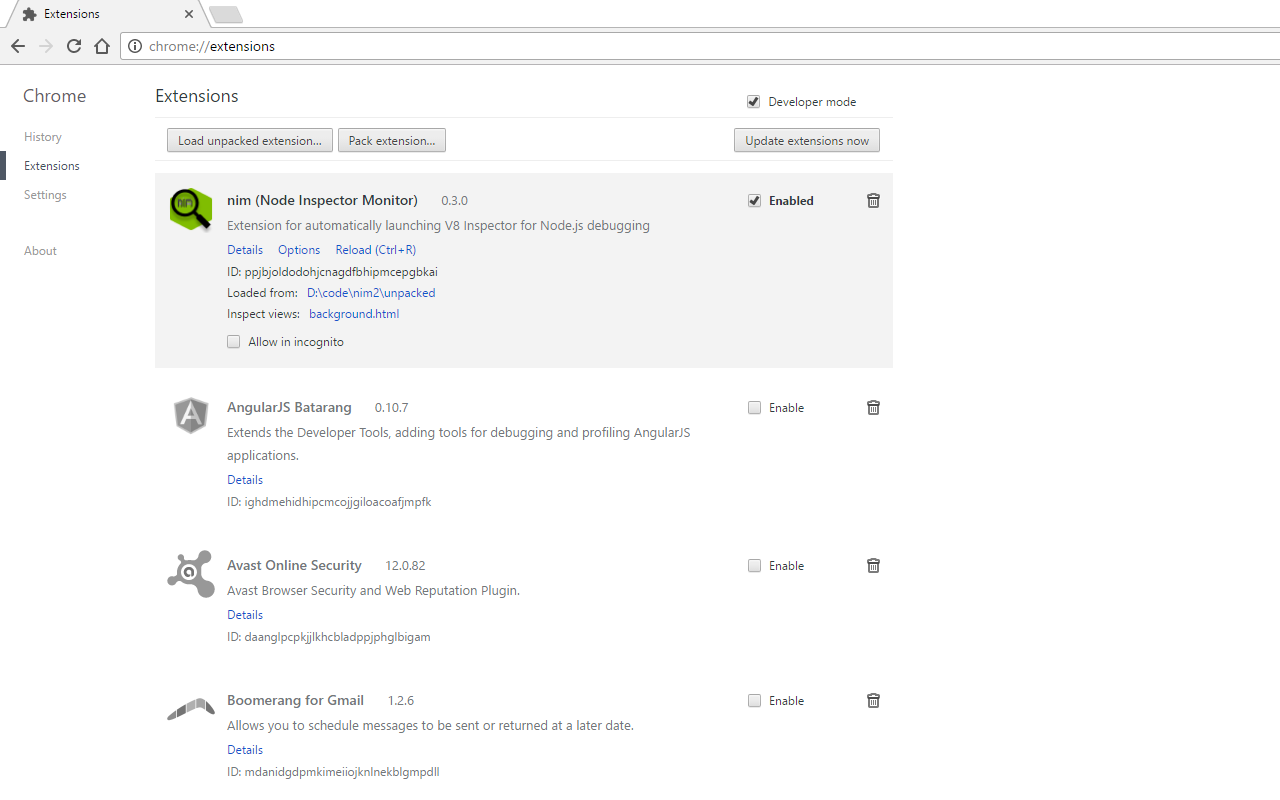Open About in the Chrome sidebar
1280x800 pixels.
[40, 251]
